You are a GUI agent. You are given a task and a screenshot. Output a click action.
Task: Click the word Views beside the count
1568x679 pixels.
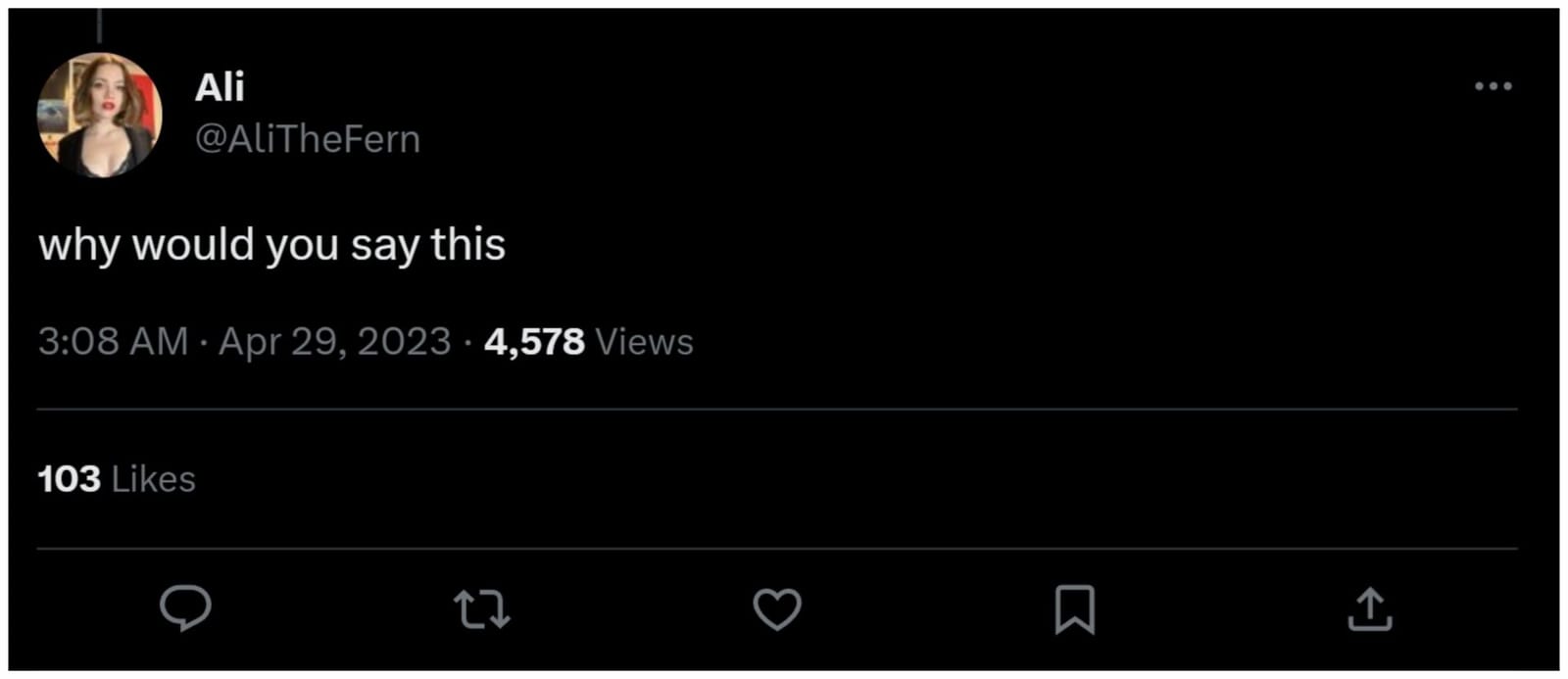point(644,342)
